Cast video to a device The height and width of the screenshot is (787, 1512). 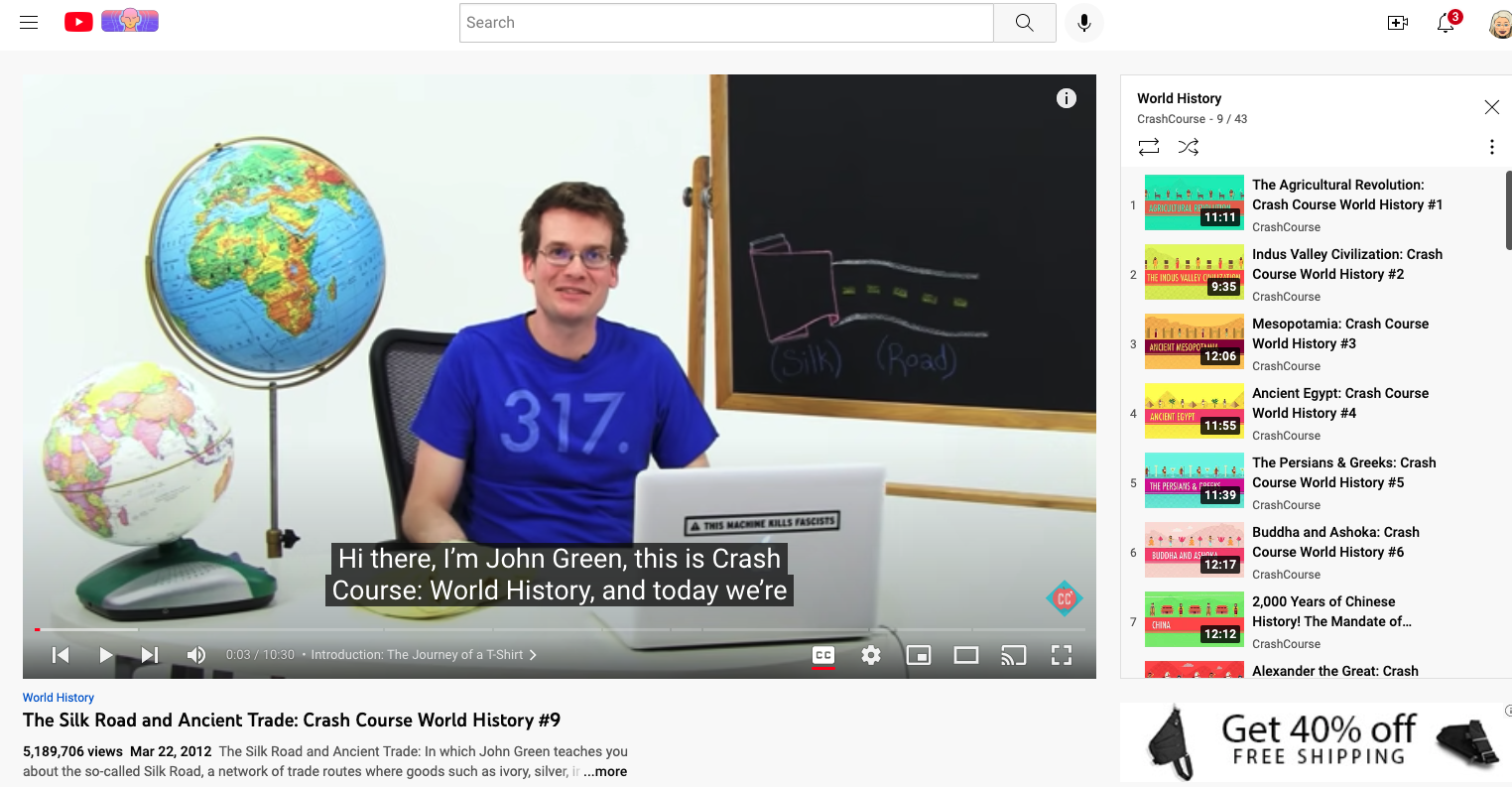tap(1013, 655)
